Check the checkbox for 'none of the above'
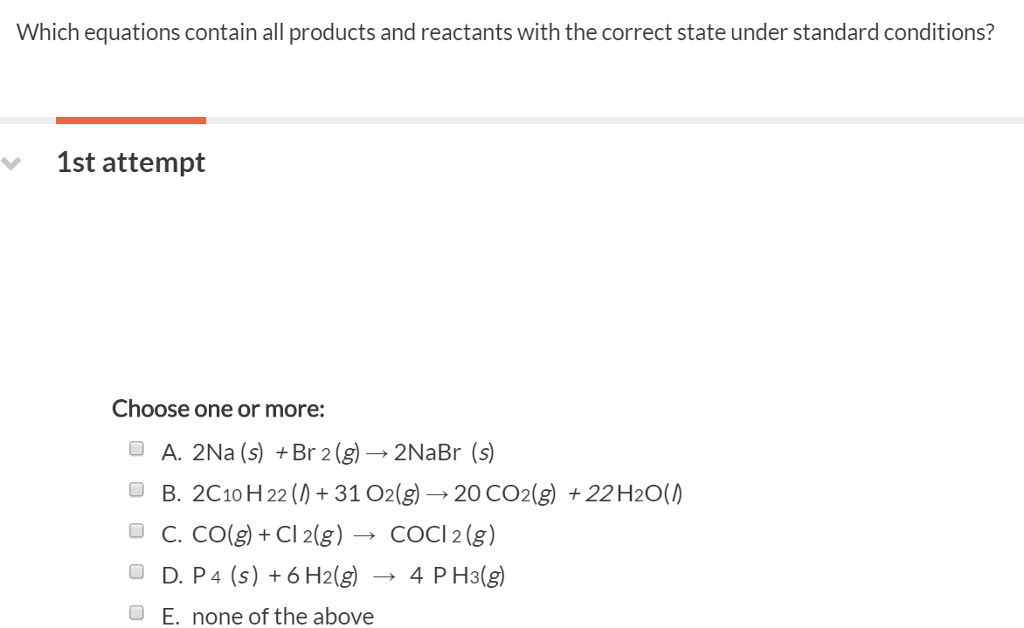Screen dimensions: 1024x628 click(x=136, y=612)
